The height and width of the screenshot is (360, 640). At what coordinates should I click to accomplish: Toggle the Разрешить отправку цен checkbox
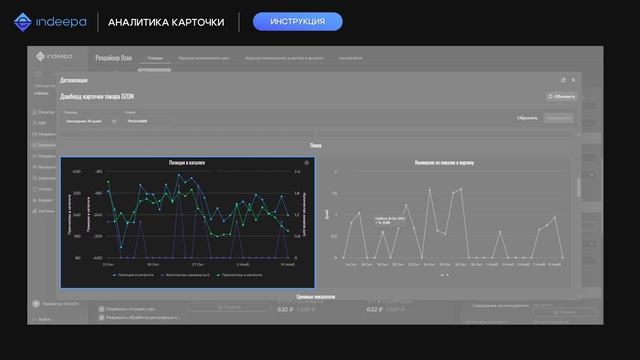click(102, 309)
